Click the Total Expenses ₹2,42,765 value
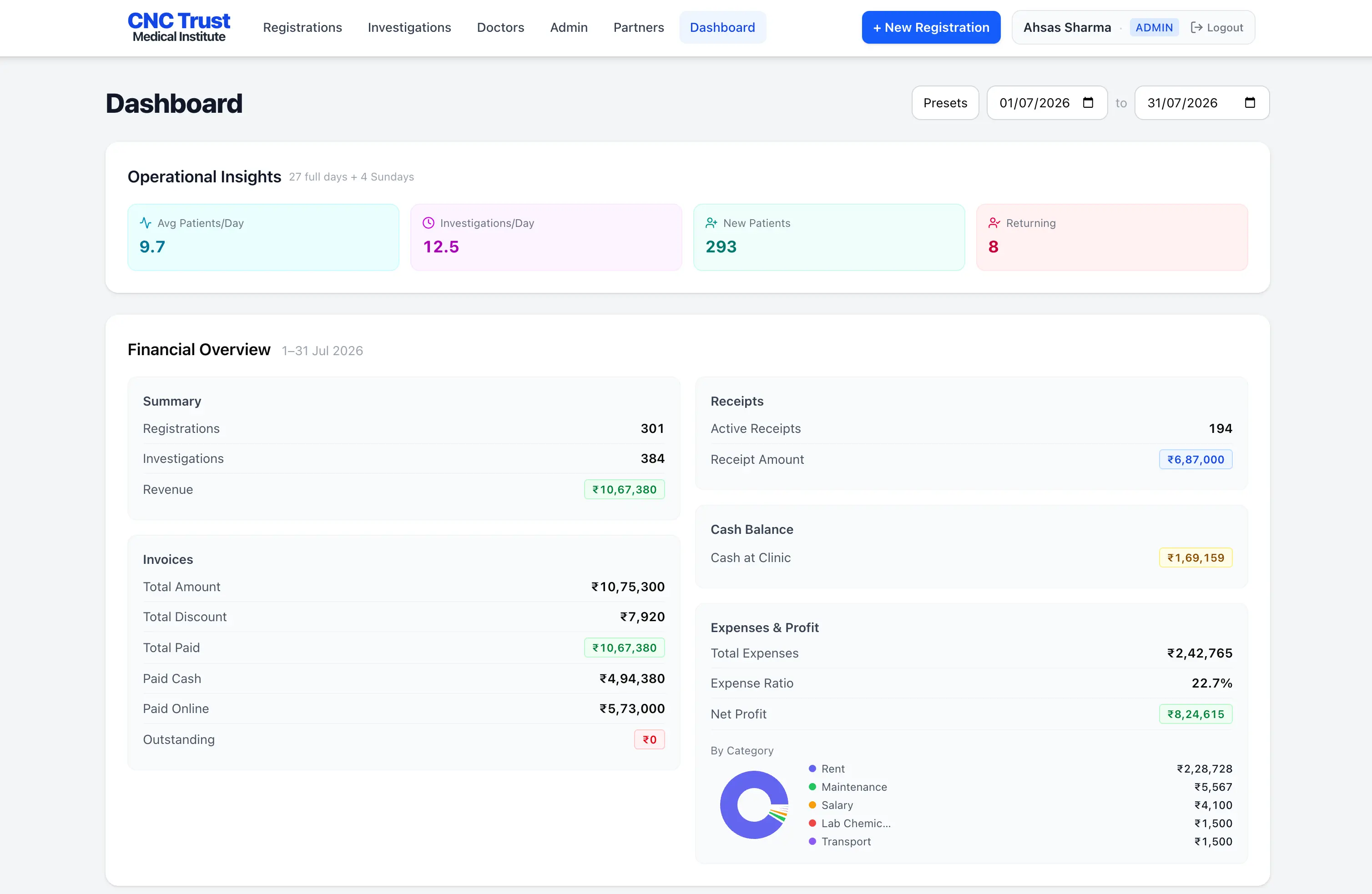Image resolution: width=1372 pixels, height=894 pixels. 1200,653
